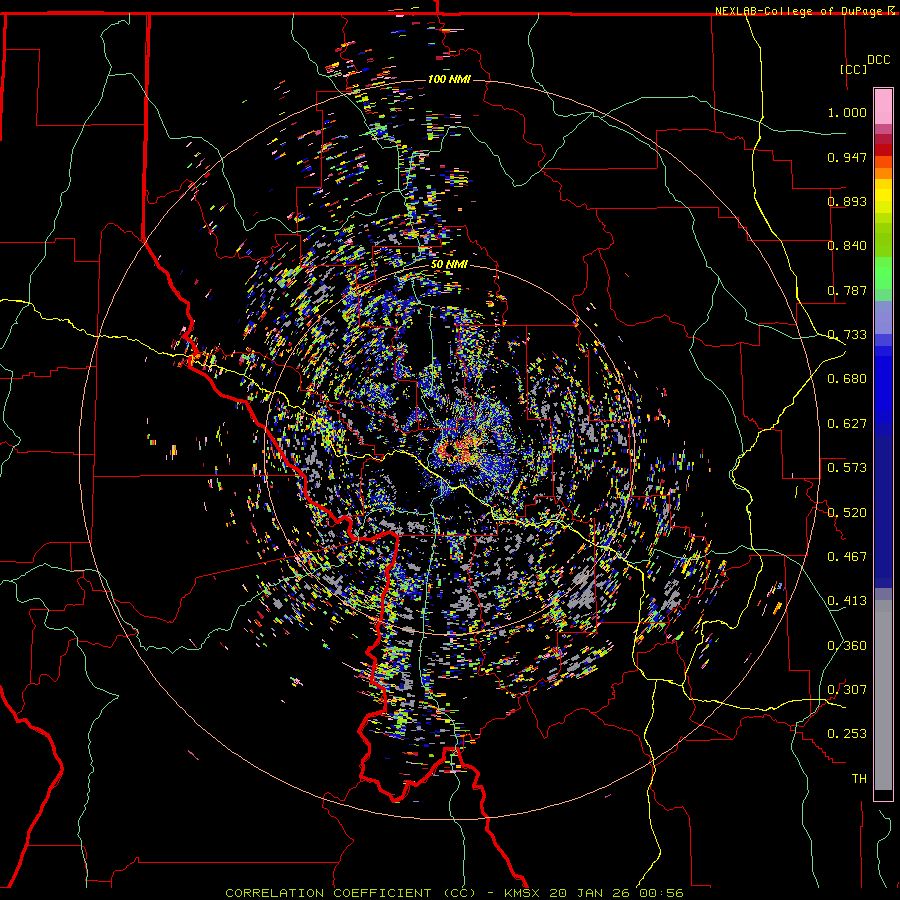
Task: Click the [CC] label above the color scale
Action: coord(854,69)
